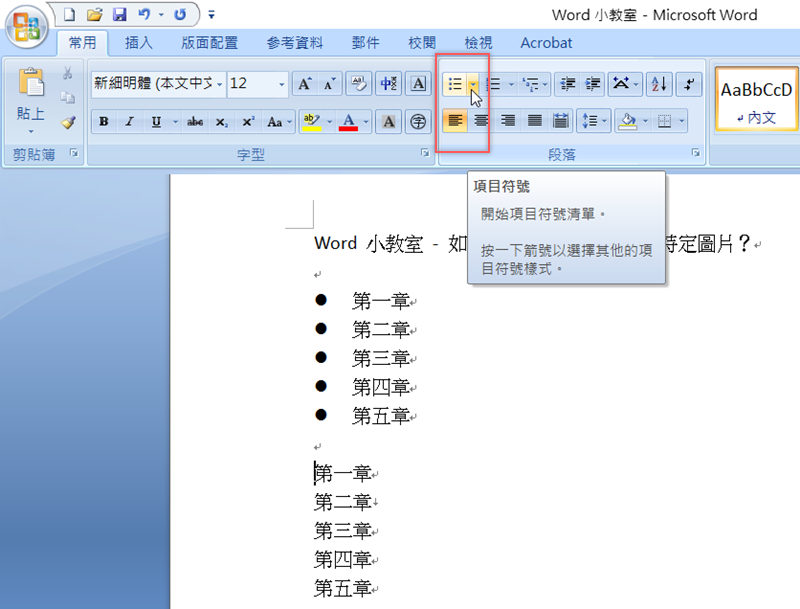Screen dimensions: 800x609
Task: Click the 貼上 paste button
Action: (31, 100)
